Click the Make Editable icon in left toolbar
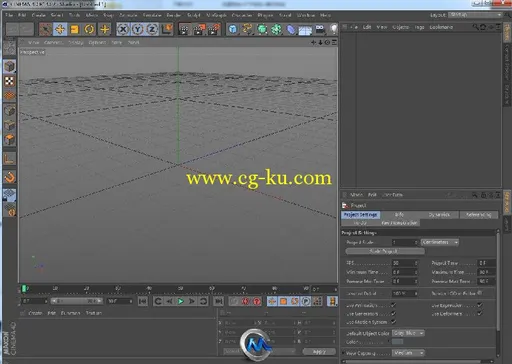Image resolution: width=512 pixels, height=364 pixels. pos(9,49)
